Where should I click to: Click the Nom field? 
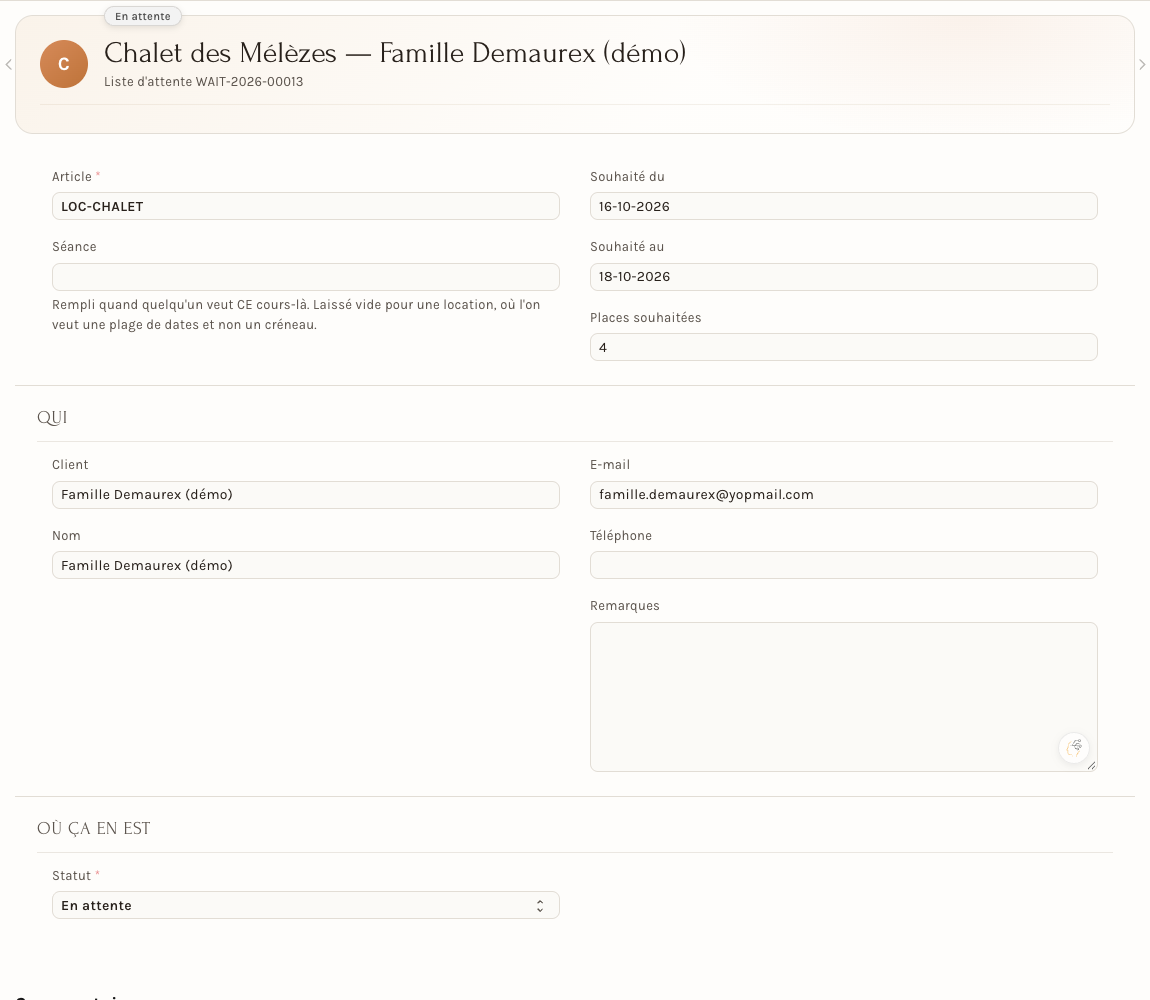pyautogui.click(x=306, y=565)
